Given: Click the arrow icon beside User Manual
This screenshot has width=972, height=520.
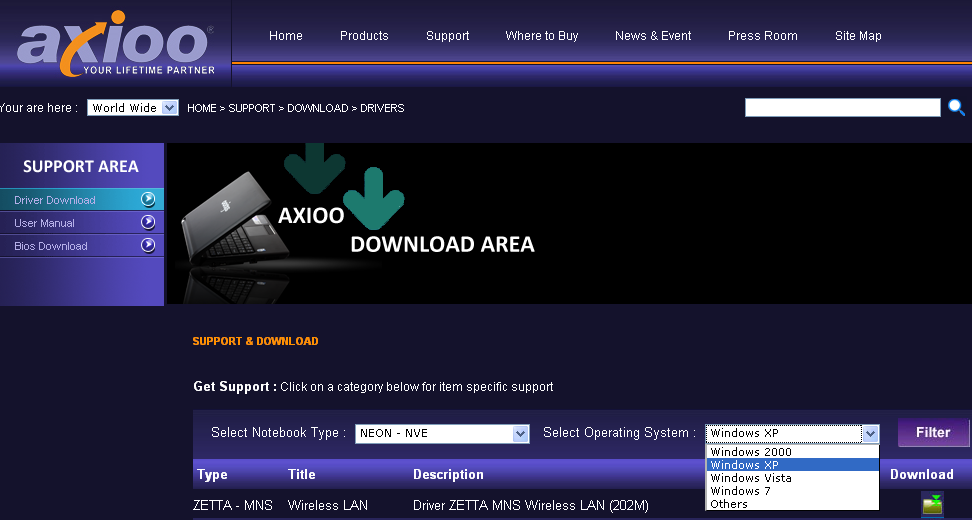Looking at the screenshot, I should tap(148, 222).
